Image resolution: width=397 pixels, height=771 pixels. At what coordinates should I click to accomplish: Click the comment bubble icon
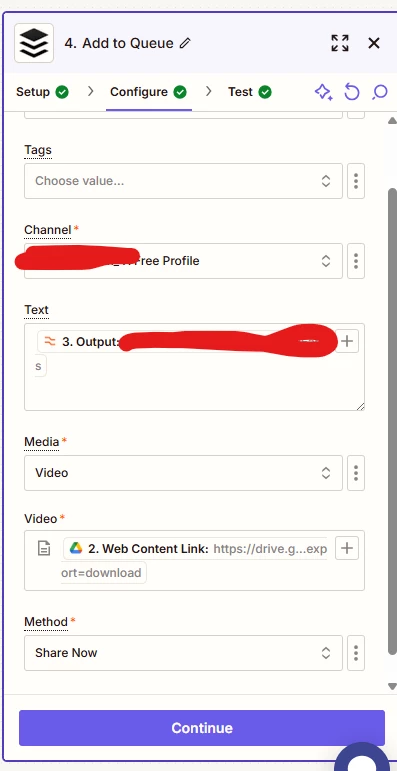(x=380, y=92)
